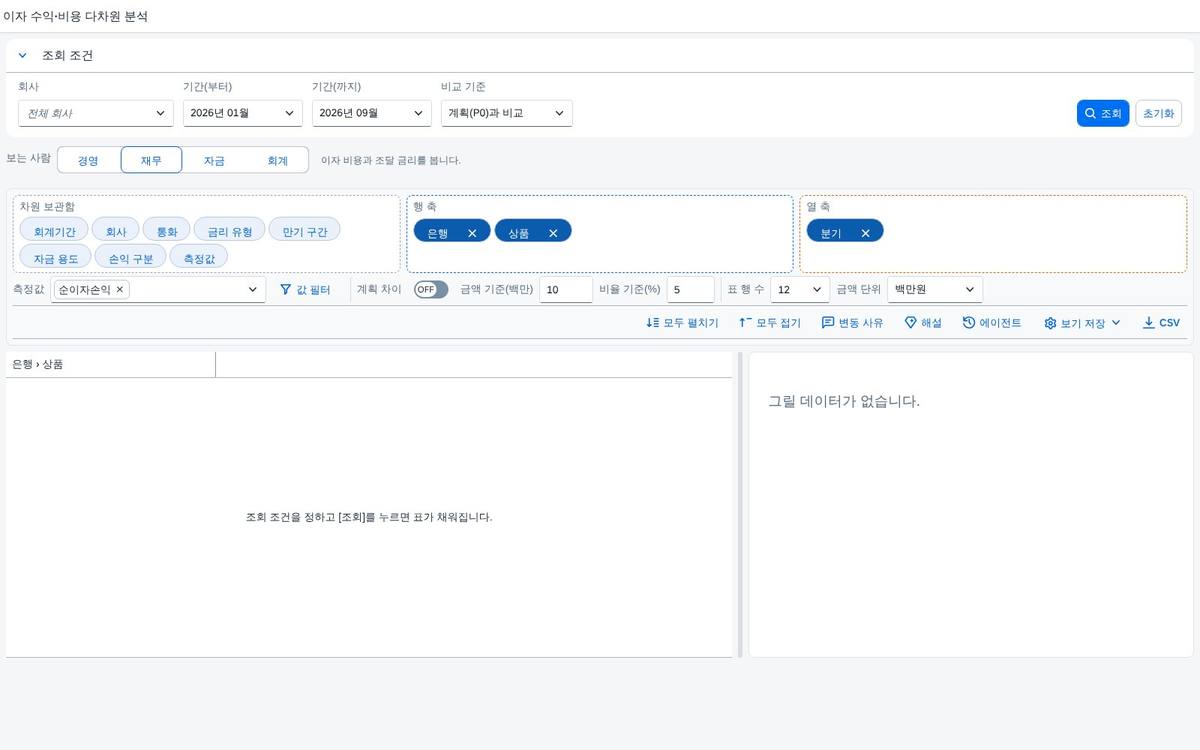1200x750 pixels.
Task: Open 변동 사유 comments
Action: click(852, 323)
